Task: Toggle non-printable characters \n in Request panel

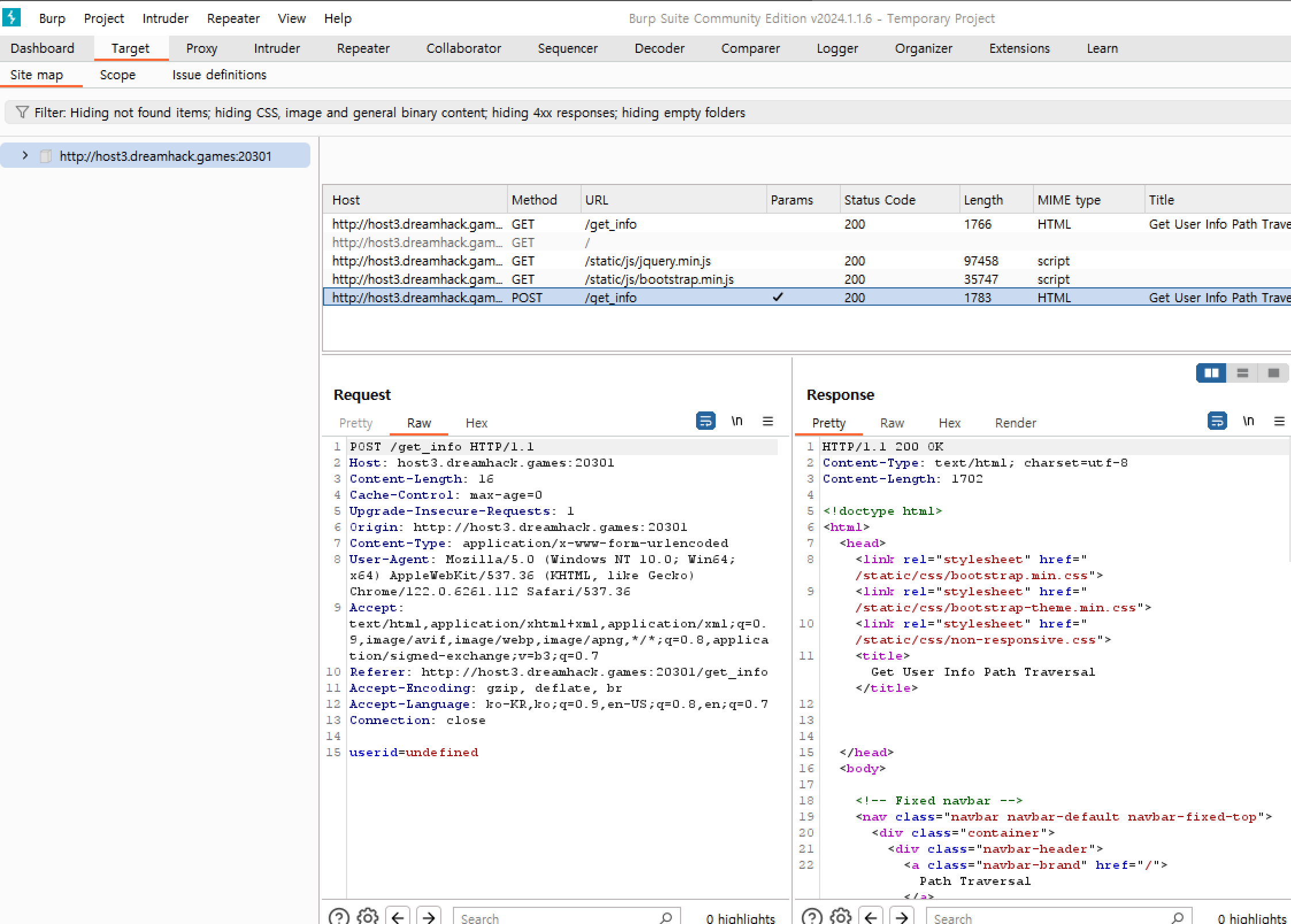Action: (x=737, y=421)
